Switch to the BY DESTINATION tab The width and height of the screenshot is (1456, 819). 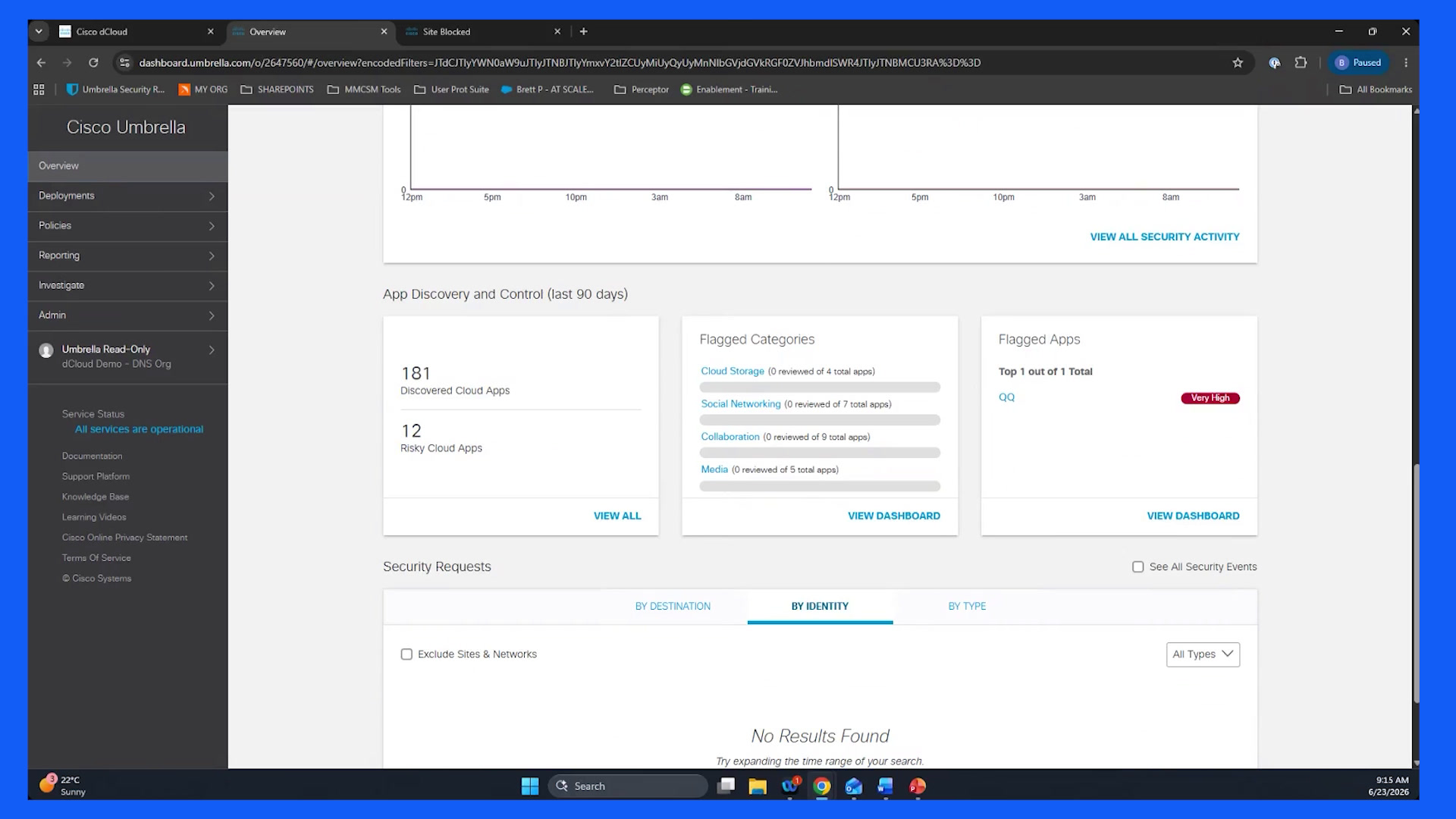coord(673,607)
